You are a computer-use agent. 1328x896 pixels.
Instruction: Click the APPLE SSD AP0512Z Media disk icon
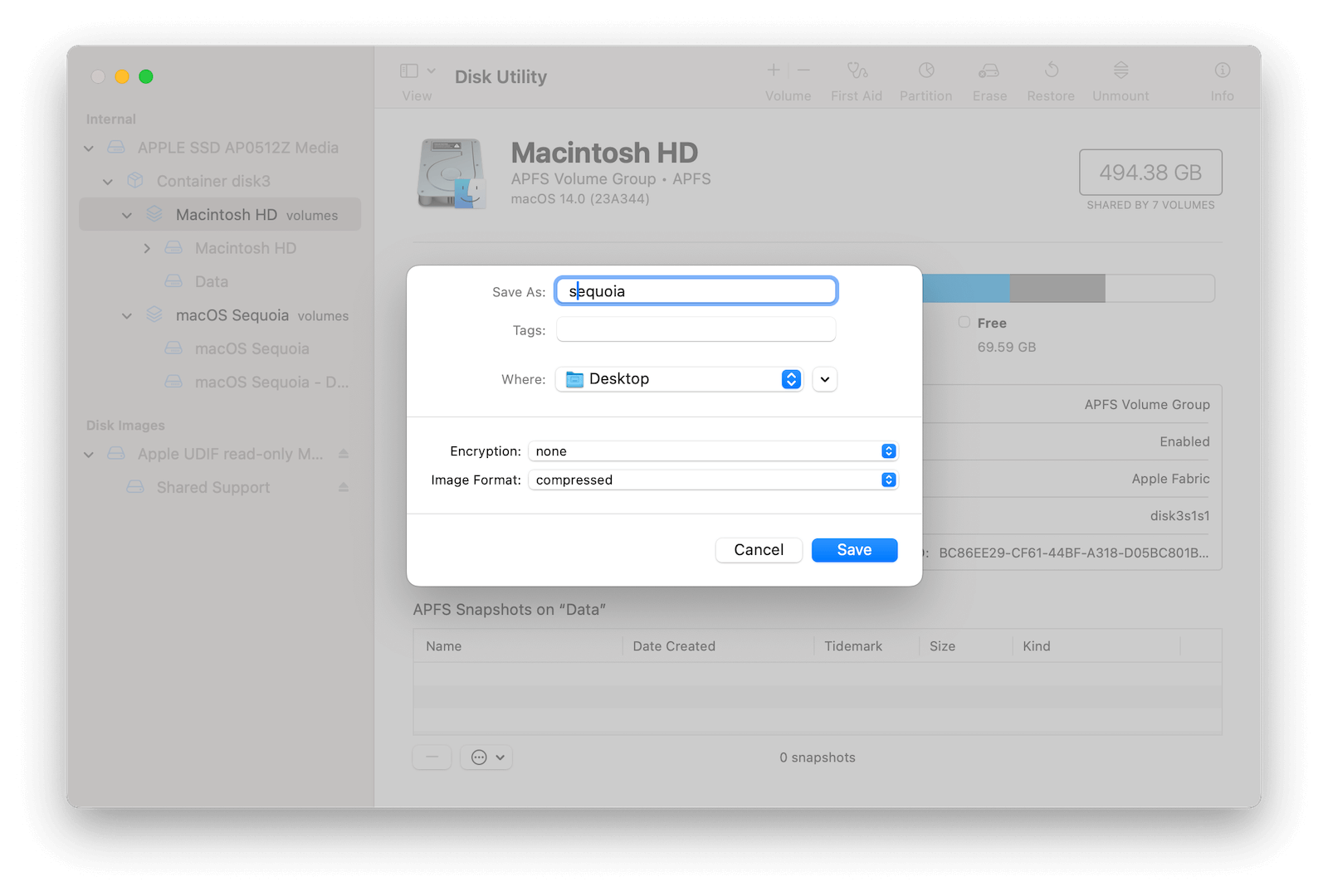117,148
